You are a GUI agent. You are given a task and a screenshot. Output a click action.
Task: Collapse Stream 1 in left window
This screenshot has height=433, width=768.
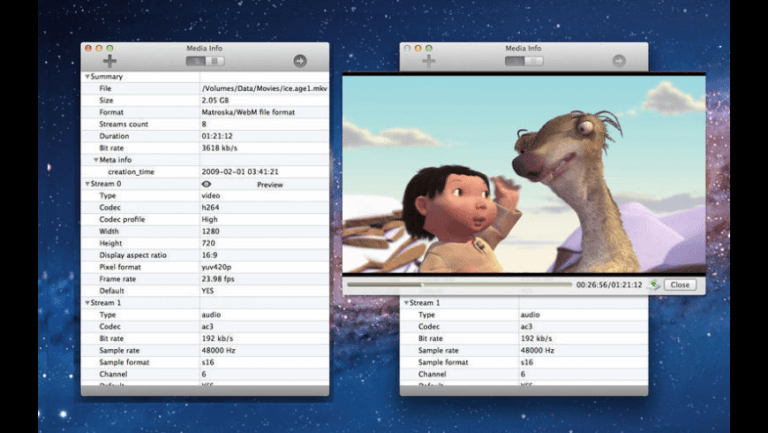point(87,302)
